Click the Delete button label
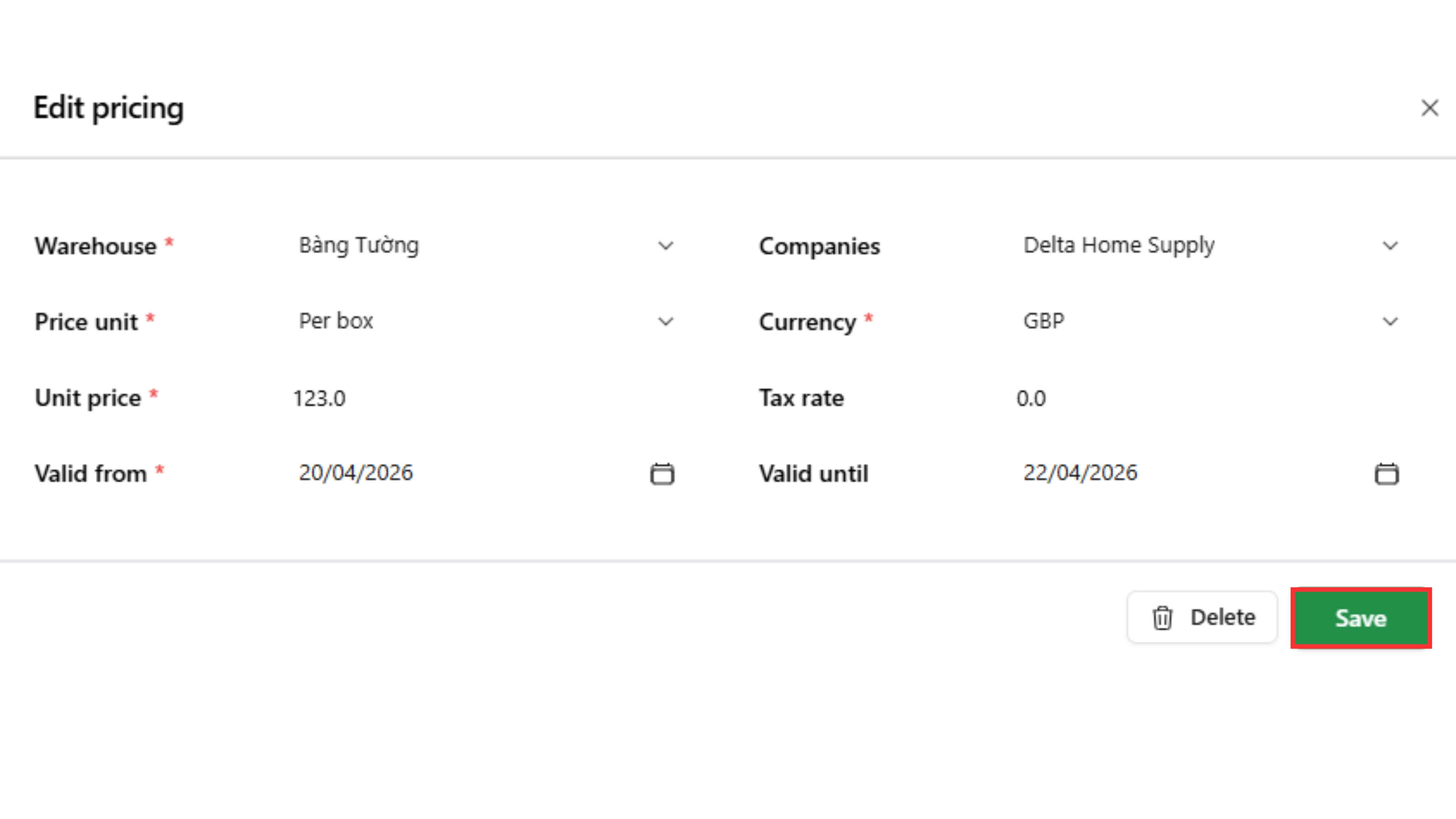Viewport: 1456px width, 819px height. (1222, 617)
